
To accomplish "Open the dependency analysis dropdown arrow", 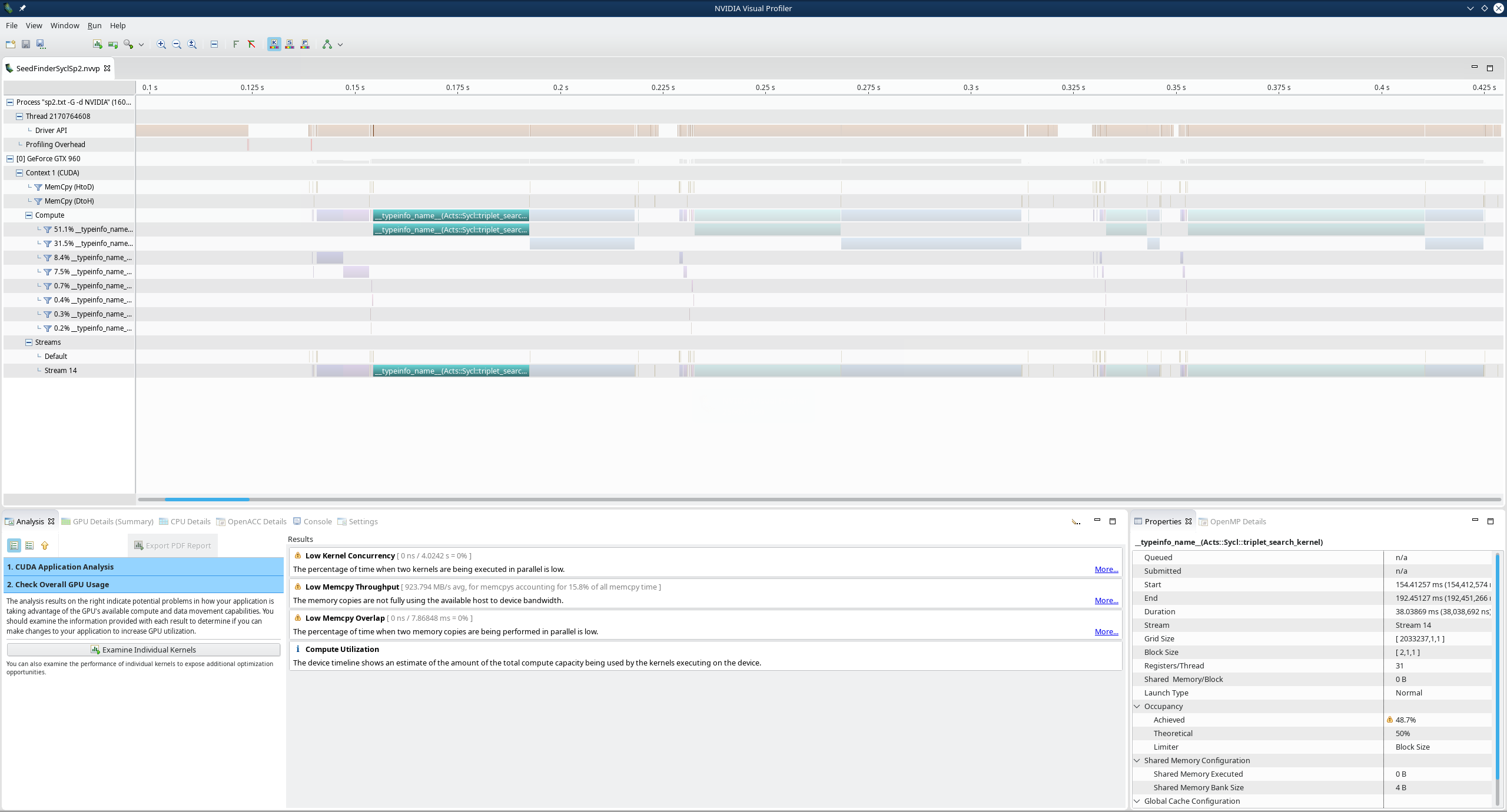I will tap(340, 45).
